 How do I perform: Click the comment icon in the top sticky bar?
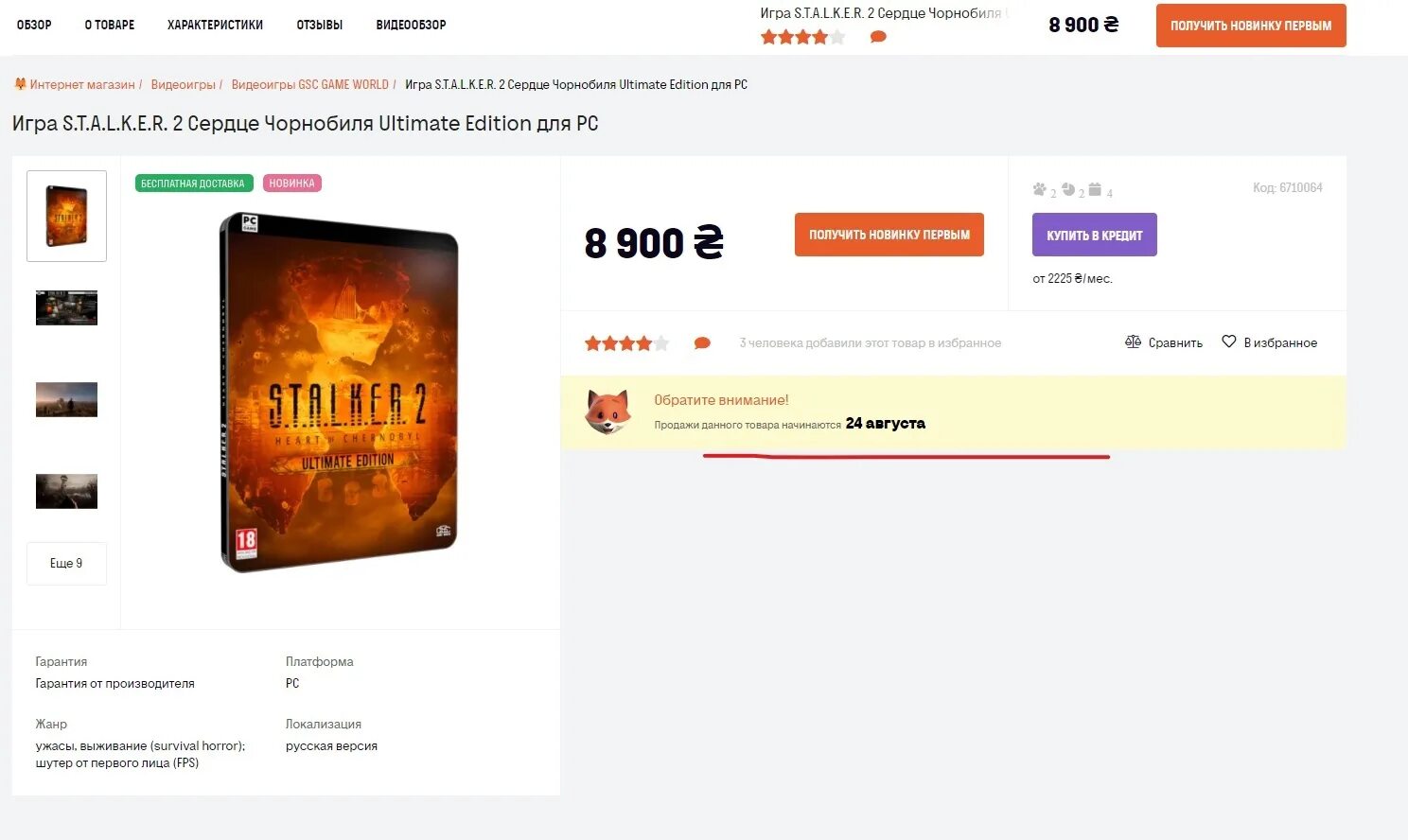tap(878, 37)
